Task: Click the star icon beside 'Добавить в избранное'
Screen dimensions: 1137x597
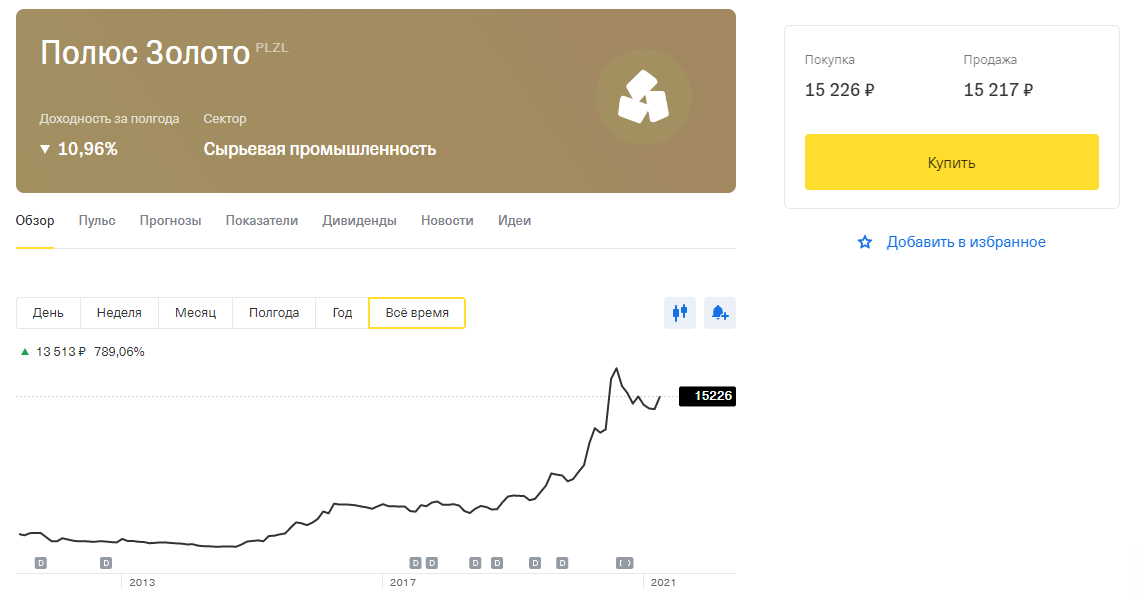Action: (864, 241)
